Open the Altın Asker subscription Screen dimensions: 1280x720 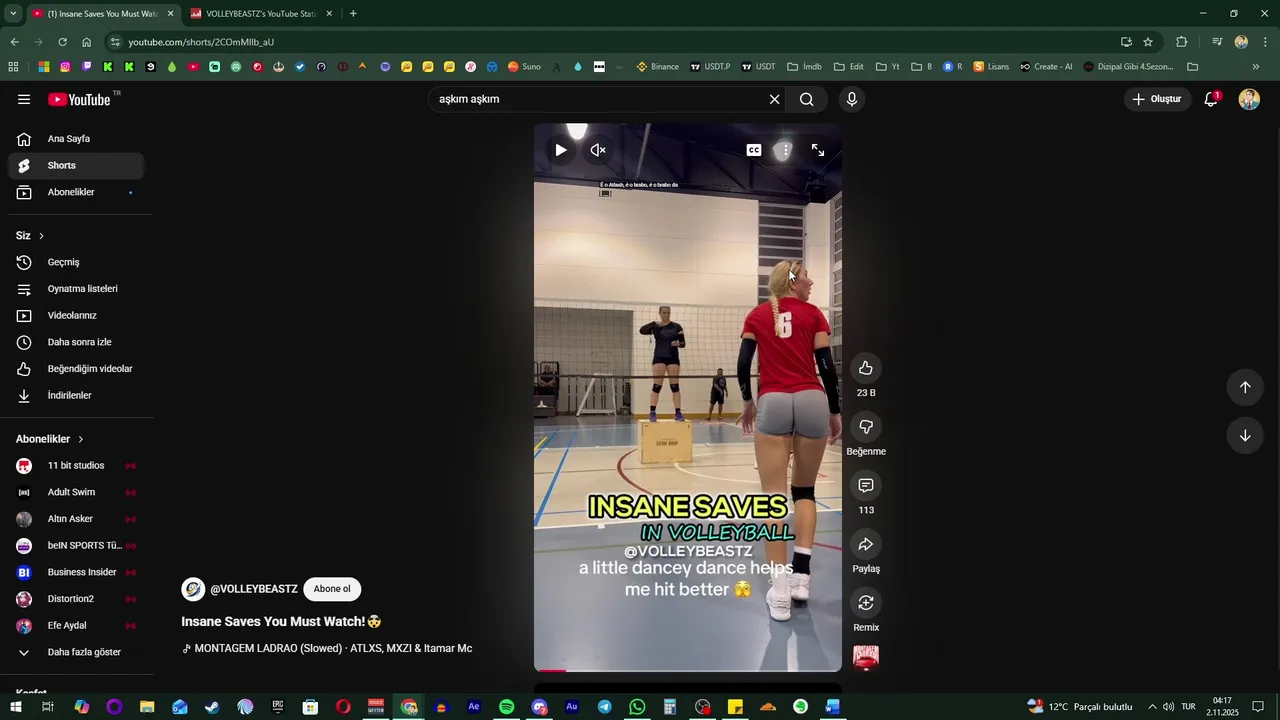77,519
